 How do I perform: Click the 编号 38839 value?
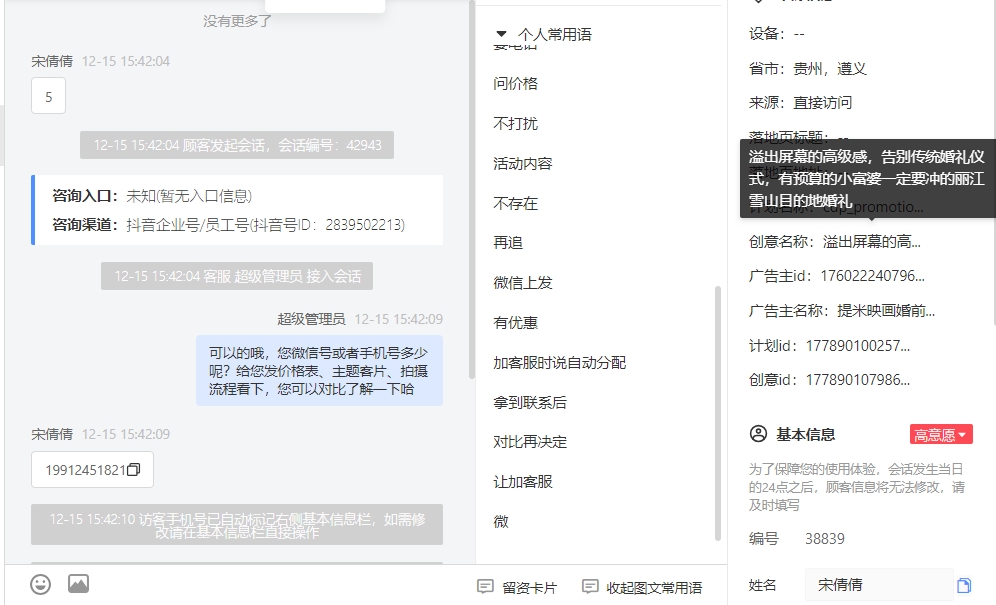tap(824, 539)
